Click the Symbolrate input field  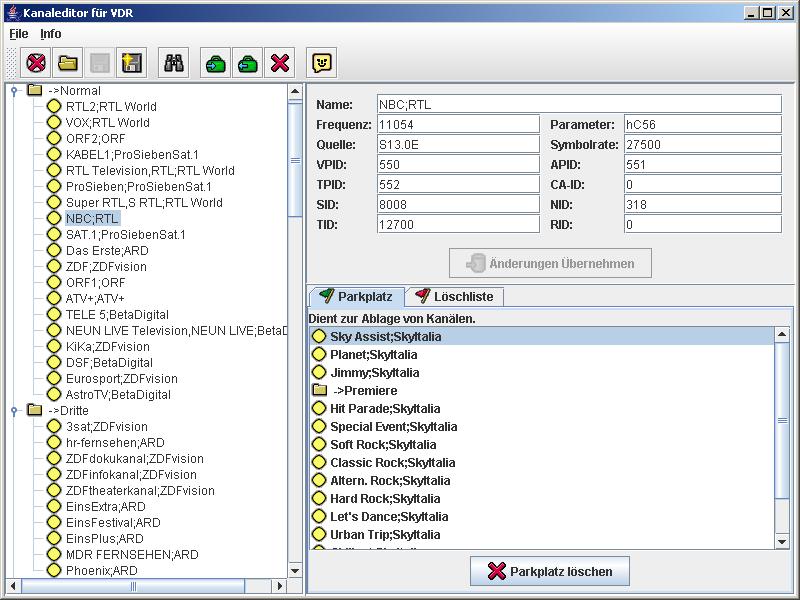coord(701,145)
